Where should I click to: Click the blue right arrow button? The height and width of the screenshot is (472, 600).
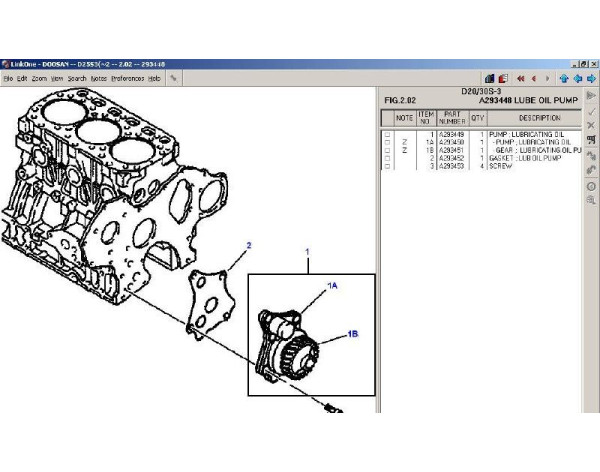(590, 78)
